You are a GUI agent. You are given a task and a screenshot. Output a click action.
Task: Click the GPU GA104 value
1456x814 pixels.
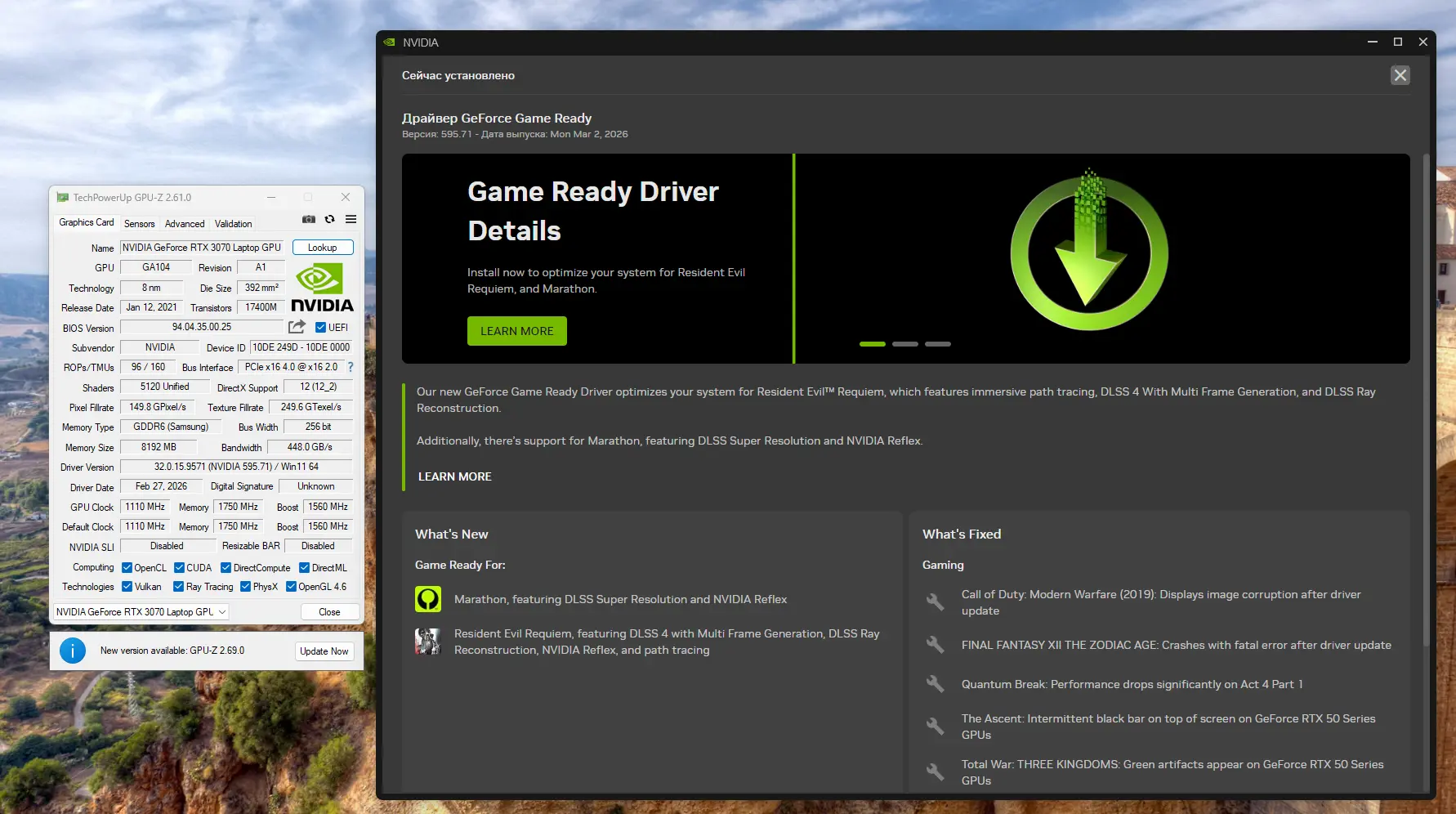click(156, 267)
